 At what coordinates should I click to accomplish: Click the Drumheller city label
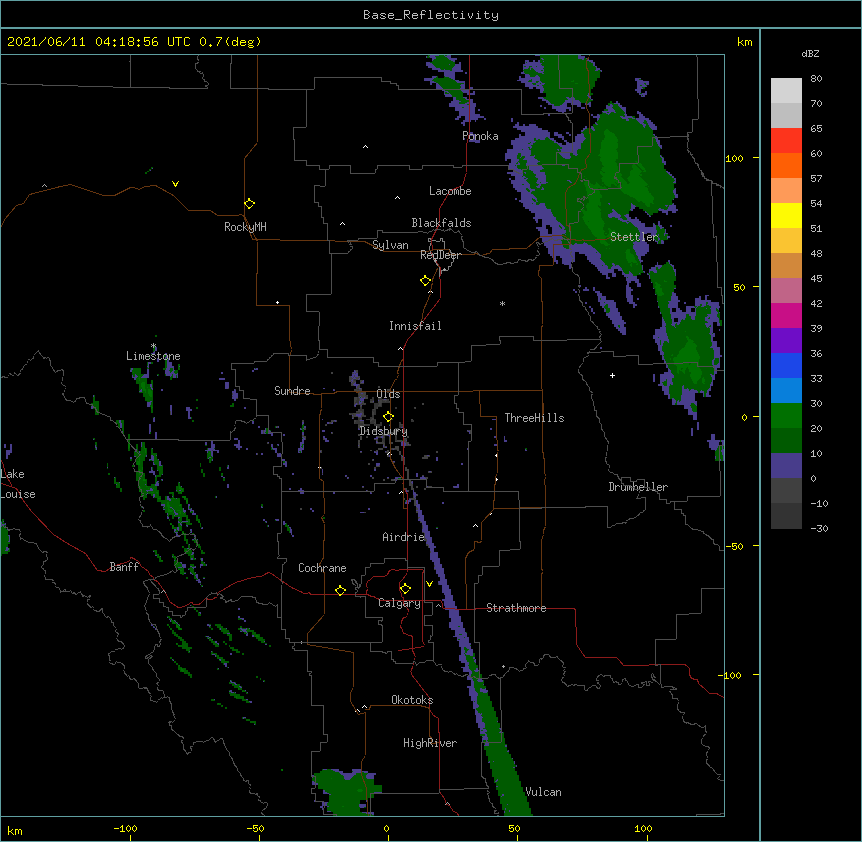[x=638, y=487]
